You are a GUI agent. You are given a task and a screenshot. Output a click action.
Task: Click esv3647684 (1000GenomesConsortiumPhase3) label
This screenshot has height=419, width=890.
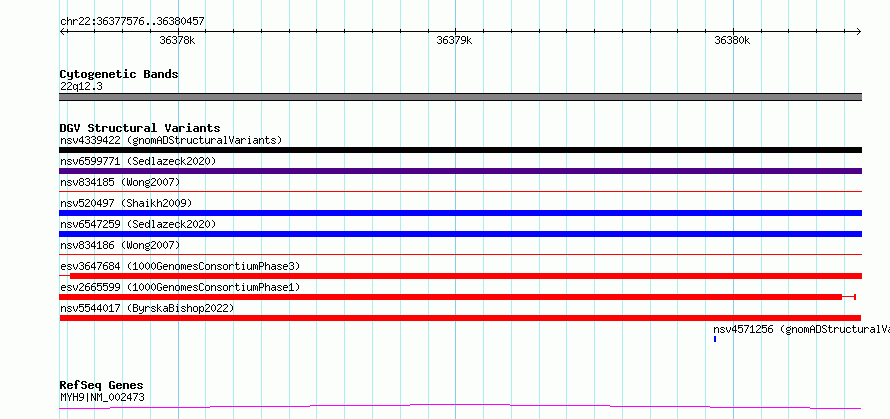tap(180, 266)
